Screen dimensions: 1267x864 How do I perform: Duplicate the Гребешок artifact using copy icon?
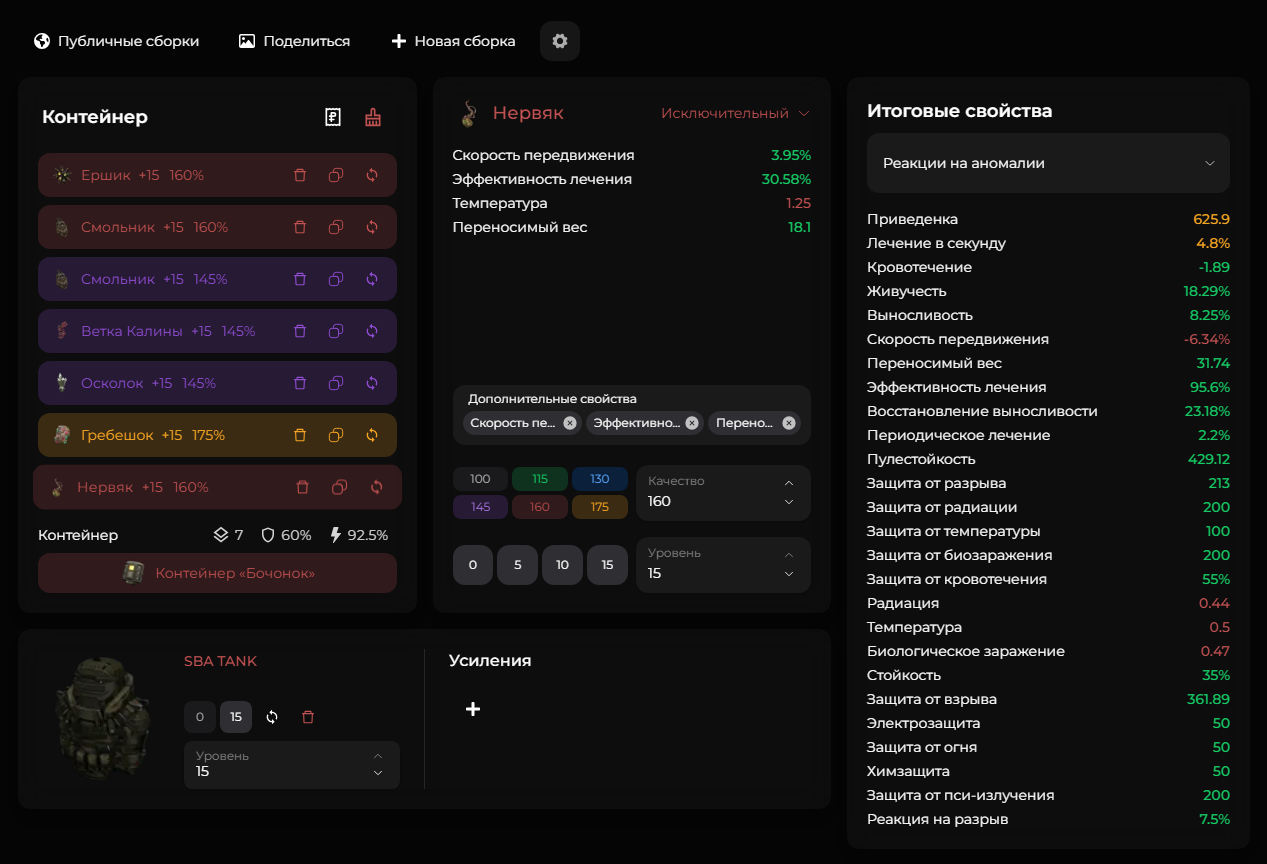(336, 435)
